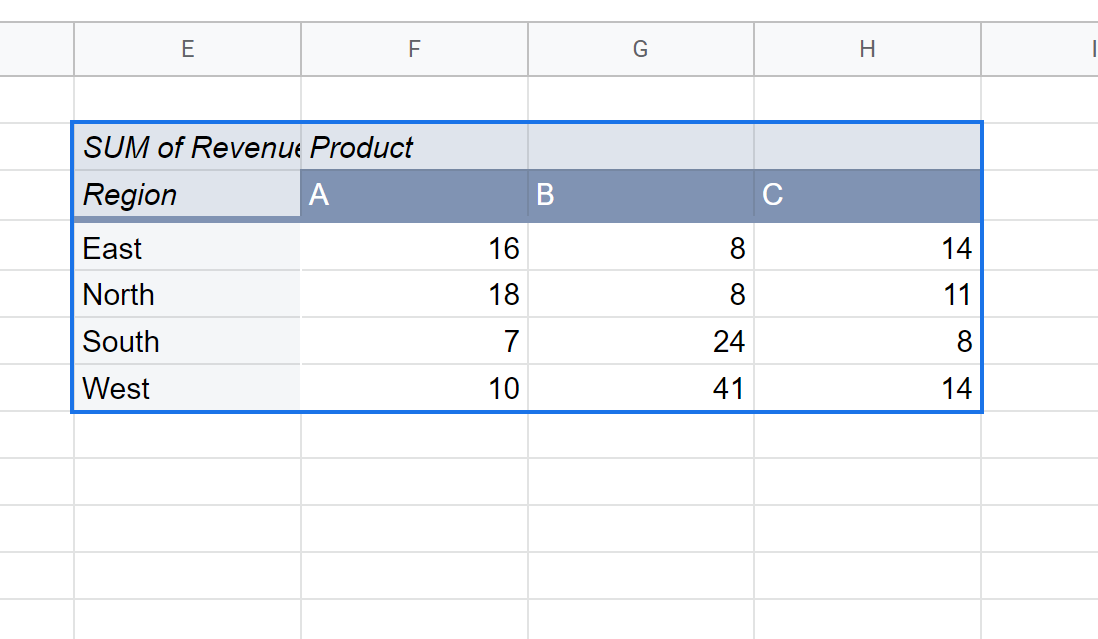This screenshot has width=1098, height=639.
Task: Click the Product header cell
Action: tap(415, 147)
